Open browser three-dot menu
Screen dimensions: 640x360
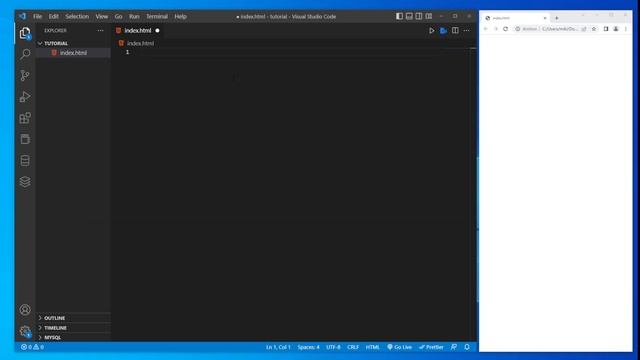626,29
